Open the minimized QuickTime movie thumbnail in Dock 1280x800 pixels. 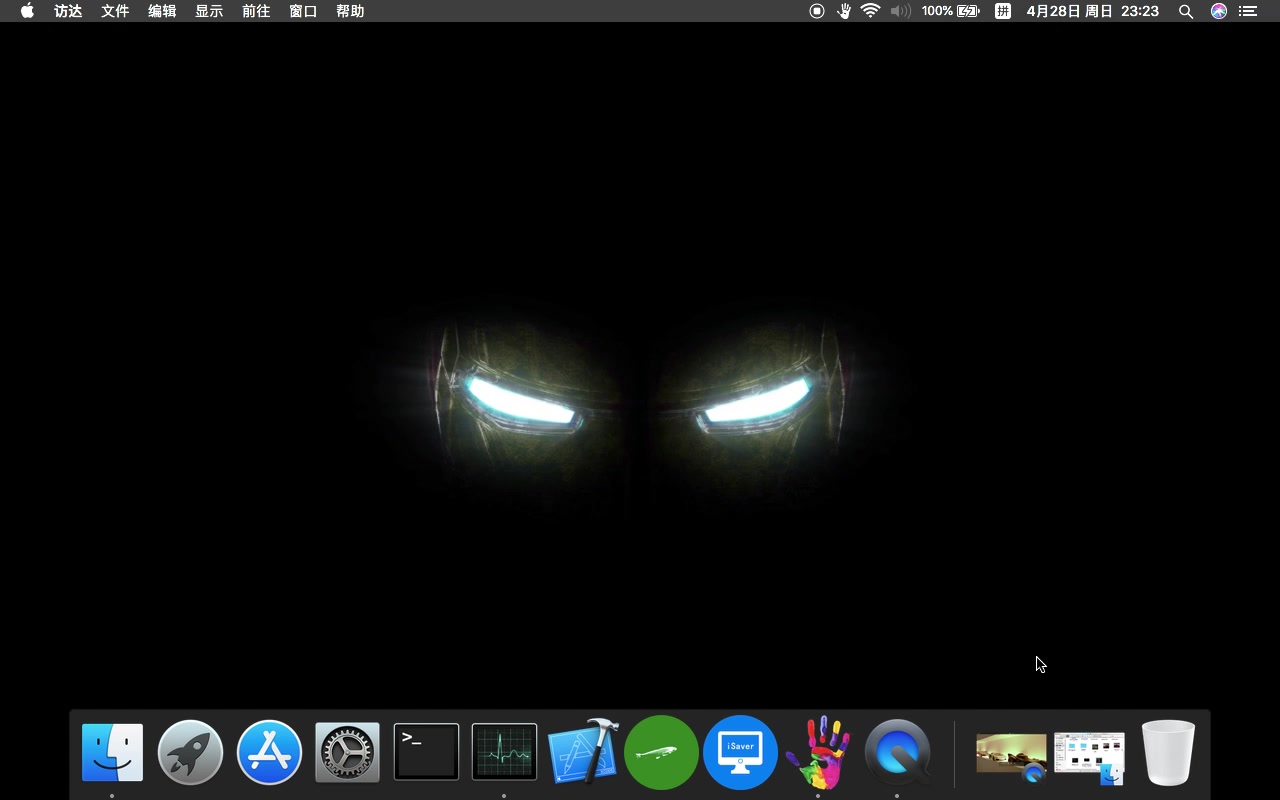click(x=1011, y=757)
